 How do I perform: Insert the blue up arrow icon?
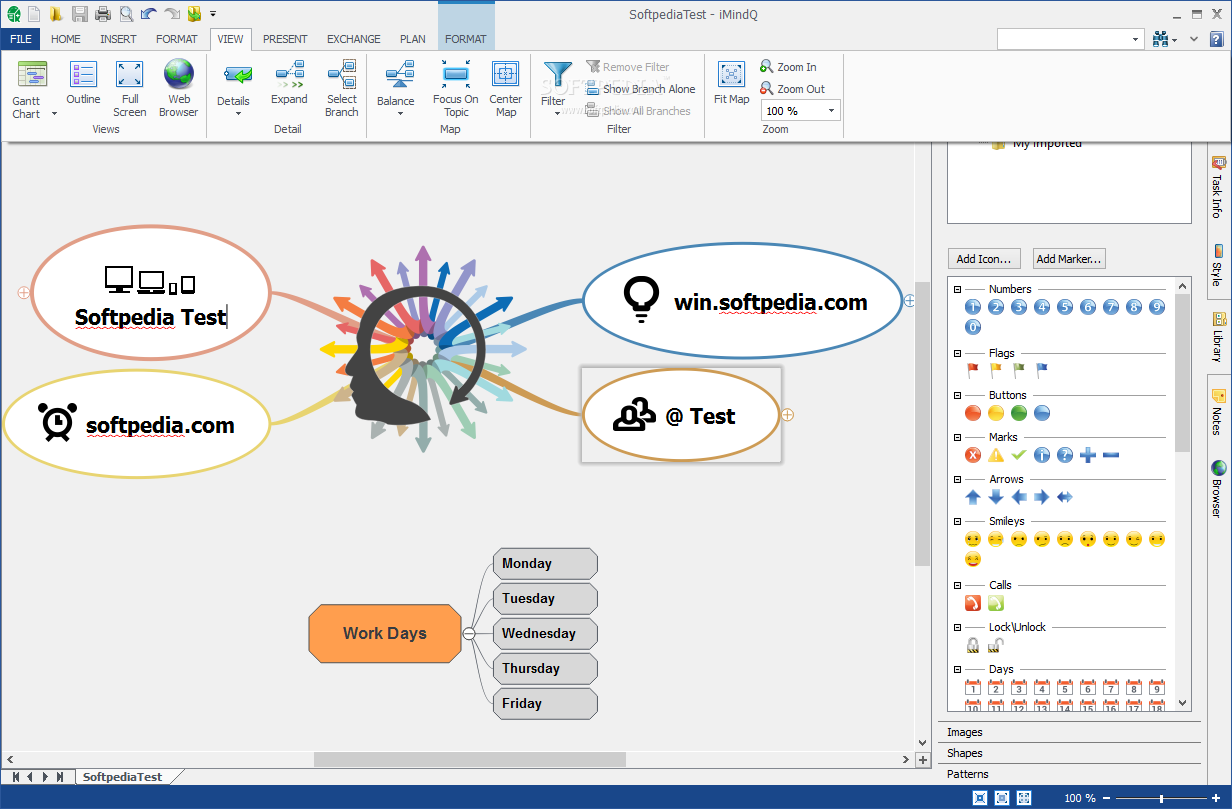973,497
